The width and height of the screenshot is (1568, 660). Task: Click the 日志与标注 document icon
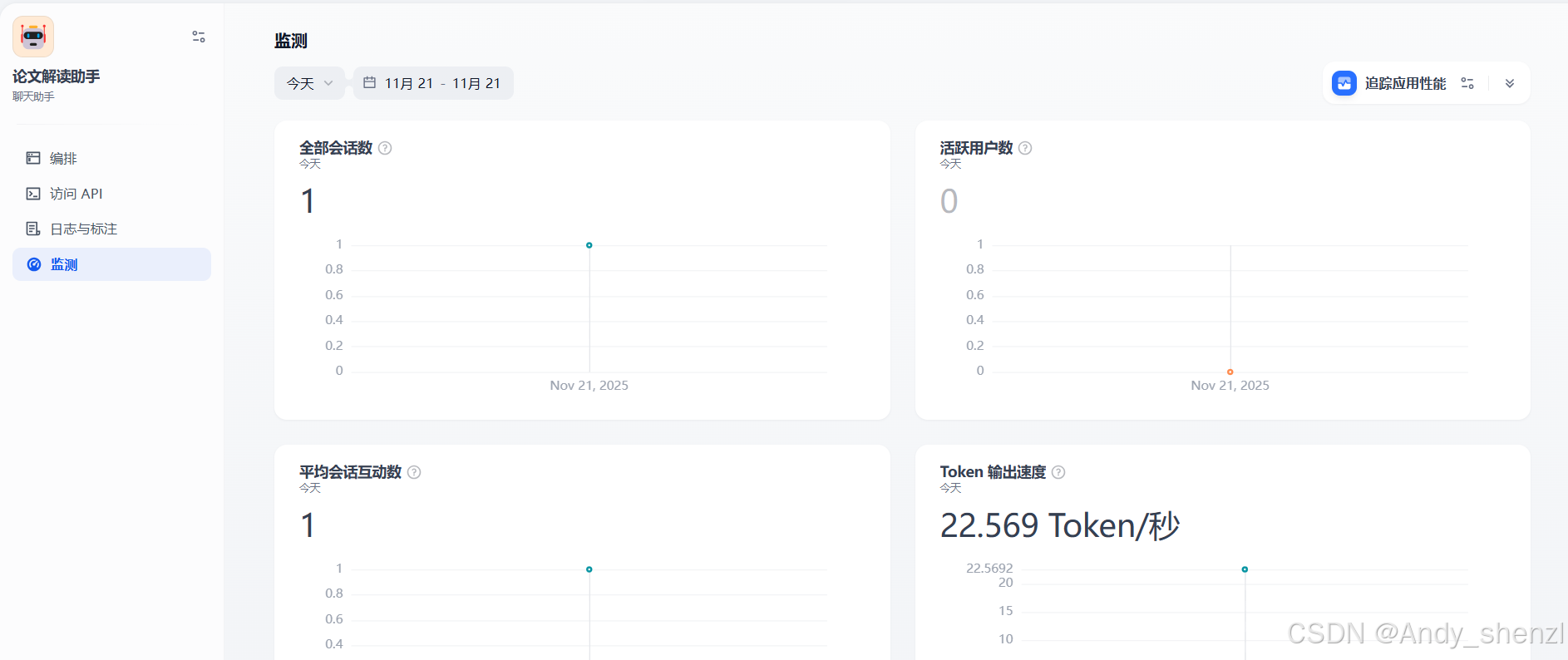pyautogui.click(x=33, y=229)
